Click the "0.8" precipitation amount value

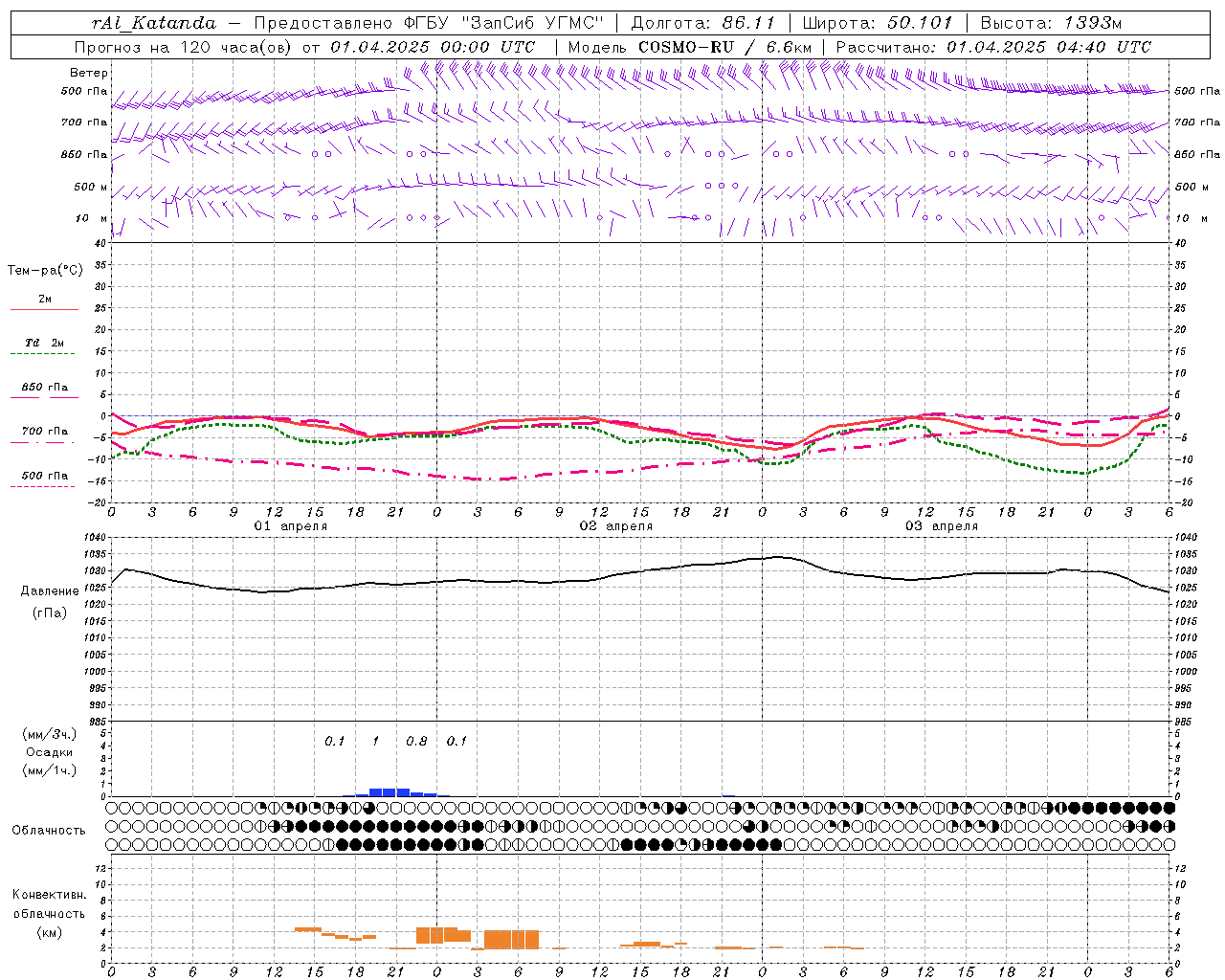click(x=416, y=741)
